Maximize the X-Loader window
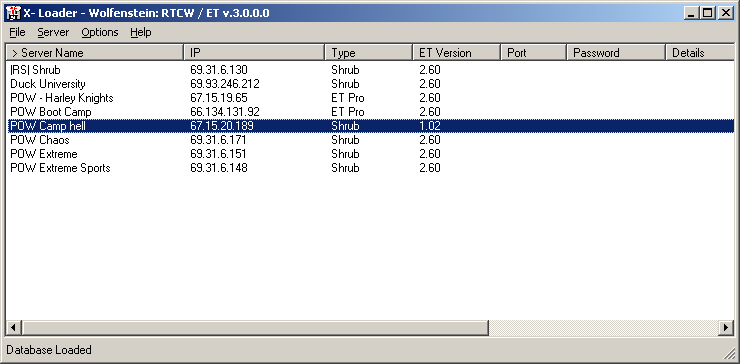 click(x=707, y=13)
